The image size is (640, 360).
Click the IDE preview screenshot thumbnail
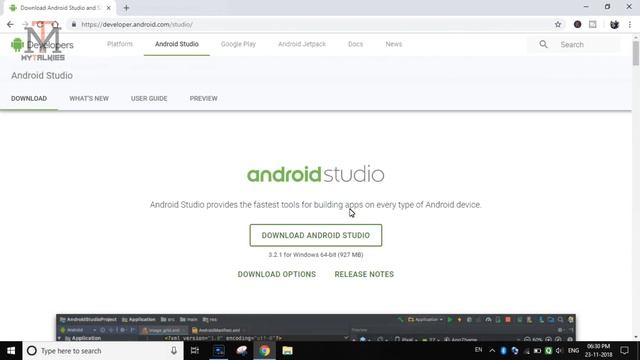[316, 327]
